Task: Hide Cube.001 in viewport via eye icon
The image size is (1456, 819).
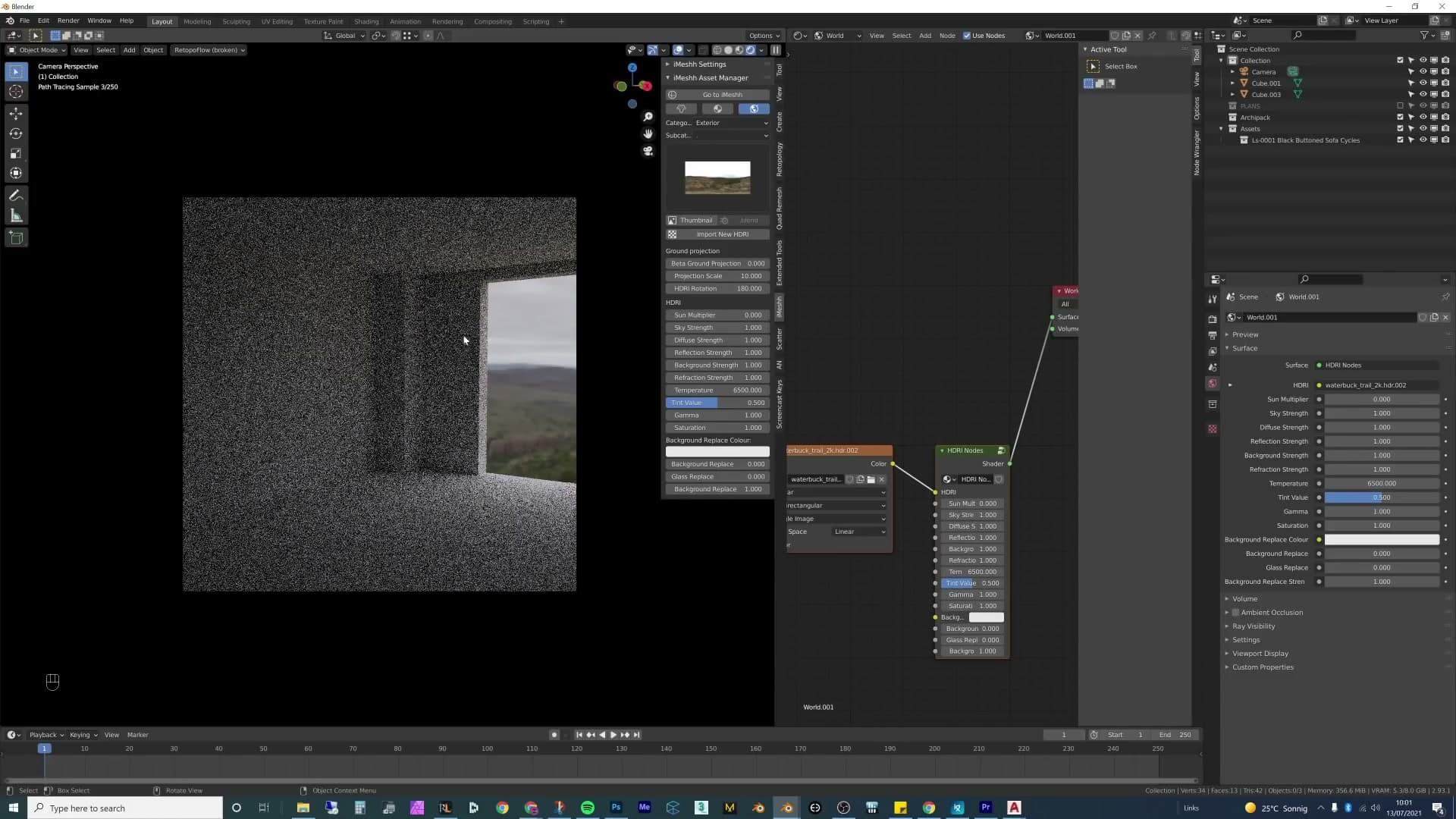Action: tap(1423, 83)
